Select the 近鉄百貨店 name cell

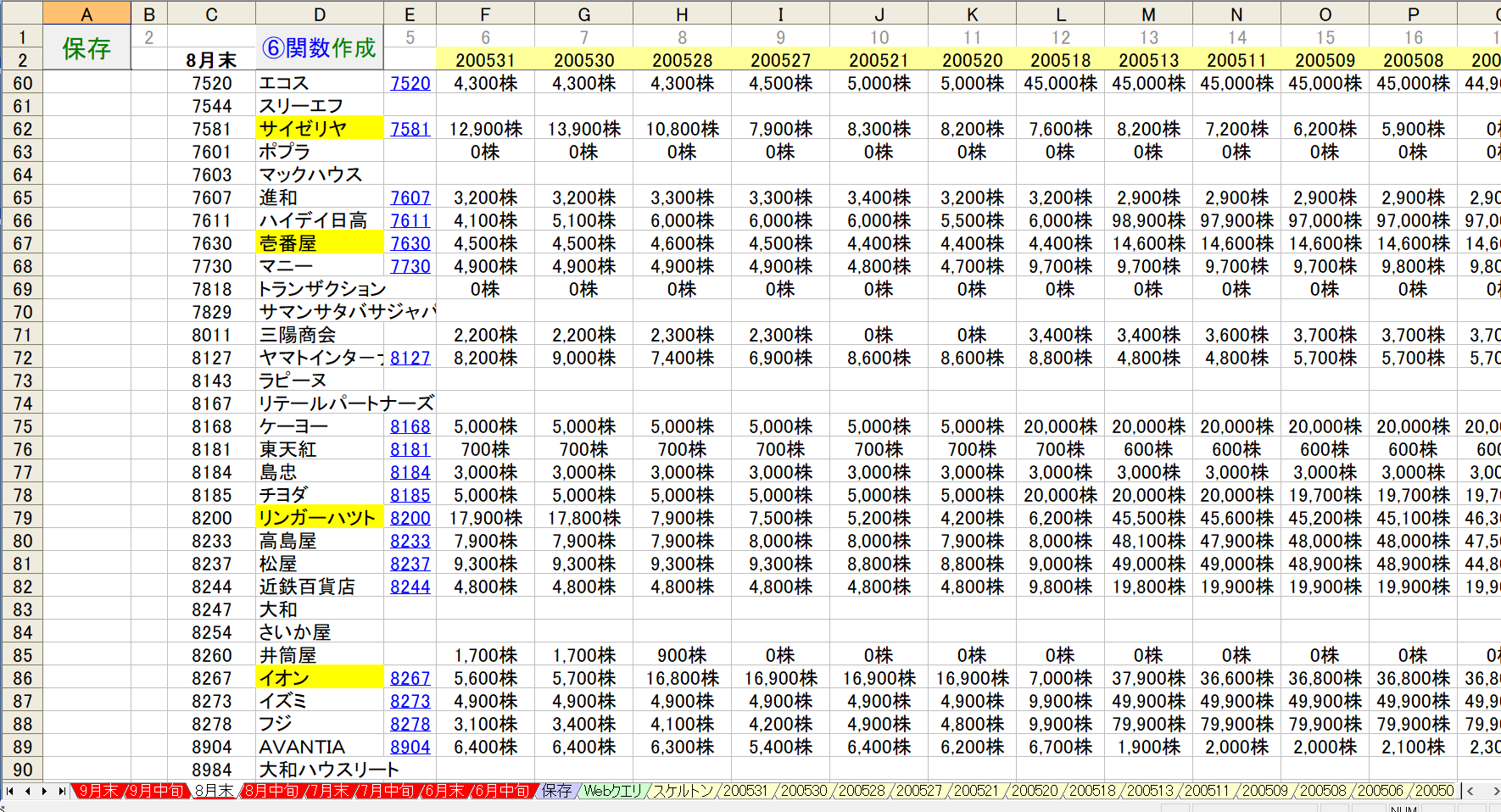[x=320, y=587]
